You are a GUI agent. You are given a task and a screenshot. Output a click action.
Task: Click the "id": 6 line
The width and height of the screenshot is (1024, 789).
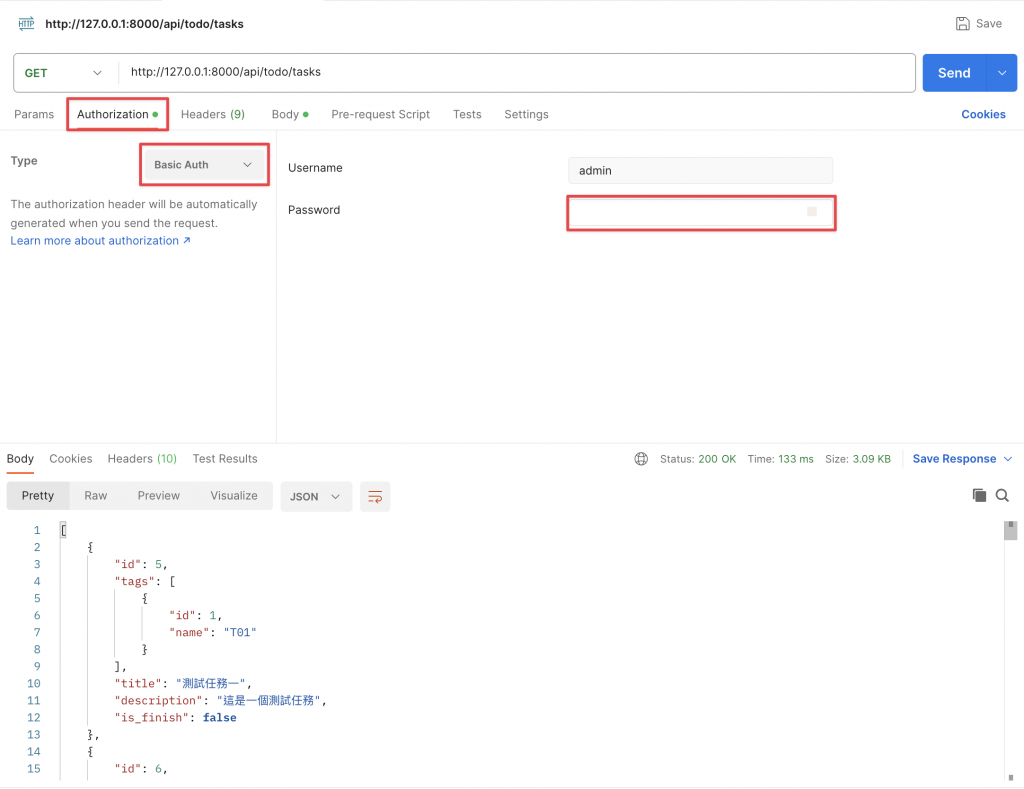(x=141, y=769)
